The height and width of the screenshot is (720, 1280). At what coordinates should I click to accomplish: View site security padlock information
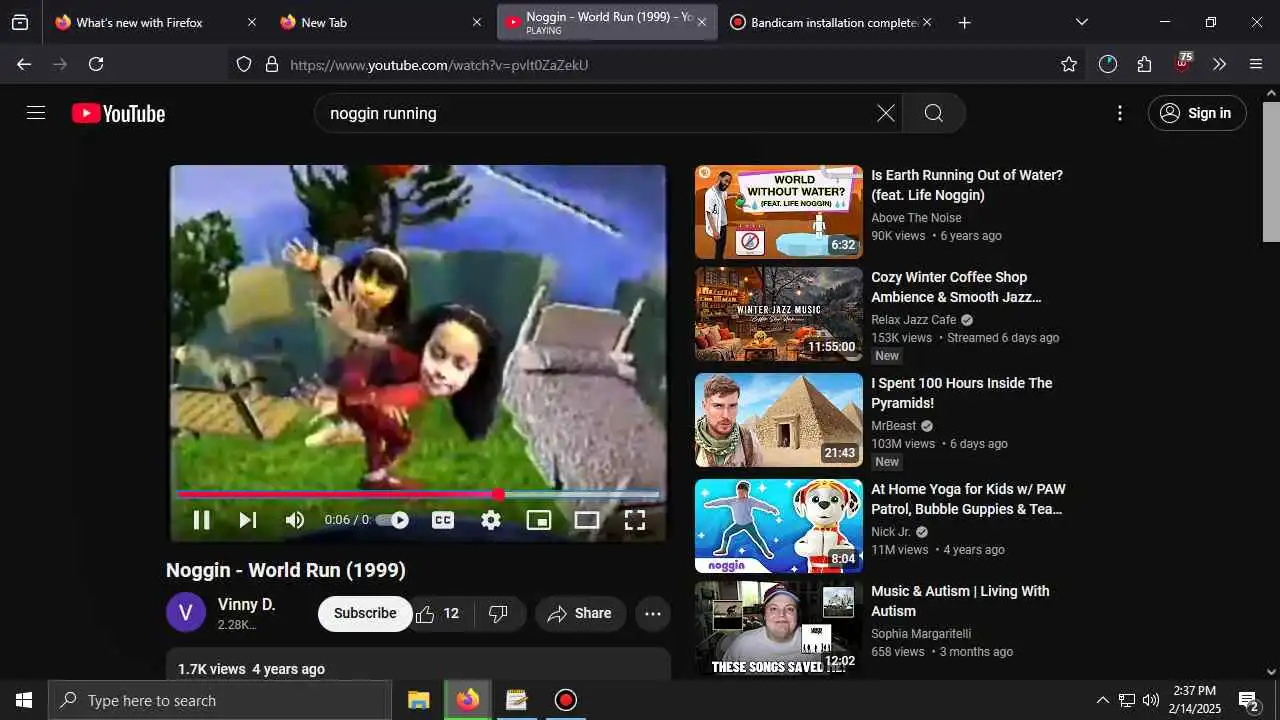271,64
